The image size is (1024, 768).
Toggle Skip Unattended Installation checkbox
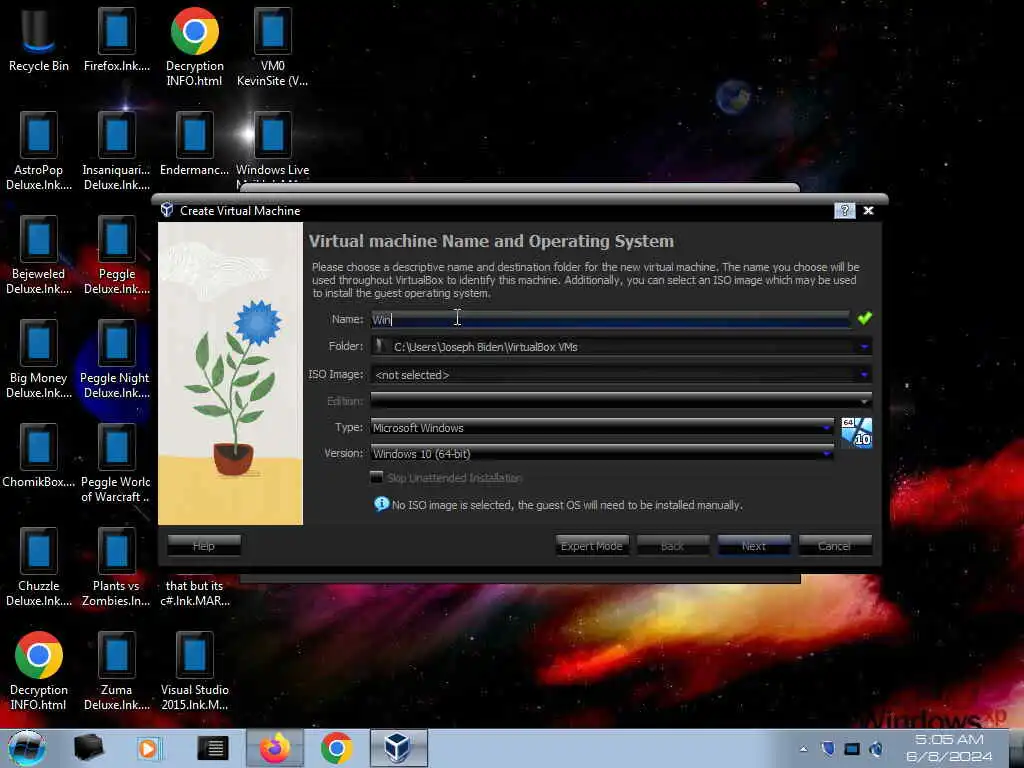pos(376,477)
